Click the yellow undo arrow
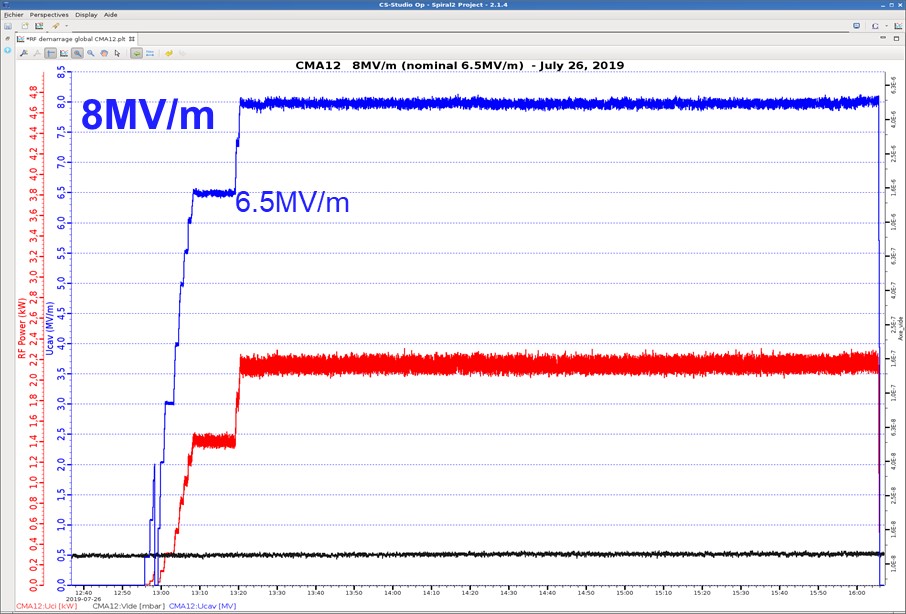Viewport: 906px width, 614px height. point(169,53)
